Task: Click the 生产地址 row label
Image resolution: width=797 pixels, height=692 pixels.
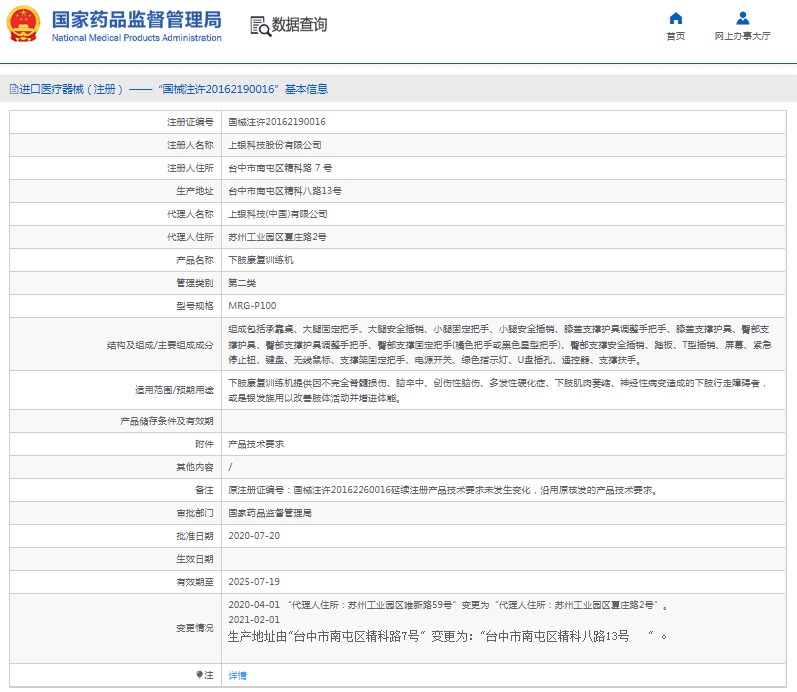Action: coord(195,191)
